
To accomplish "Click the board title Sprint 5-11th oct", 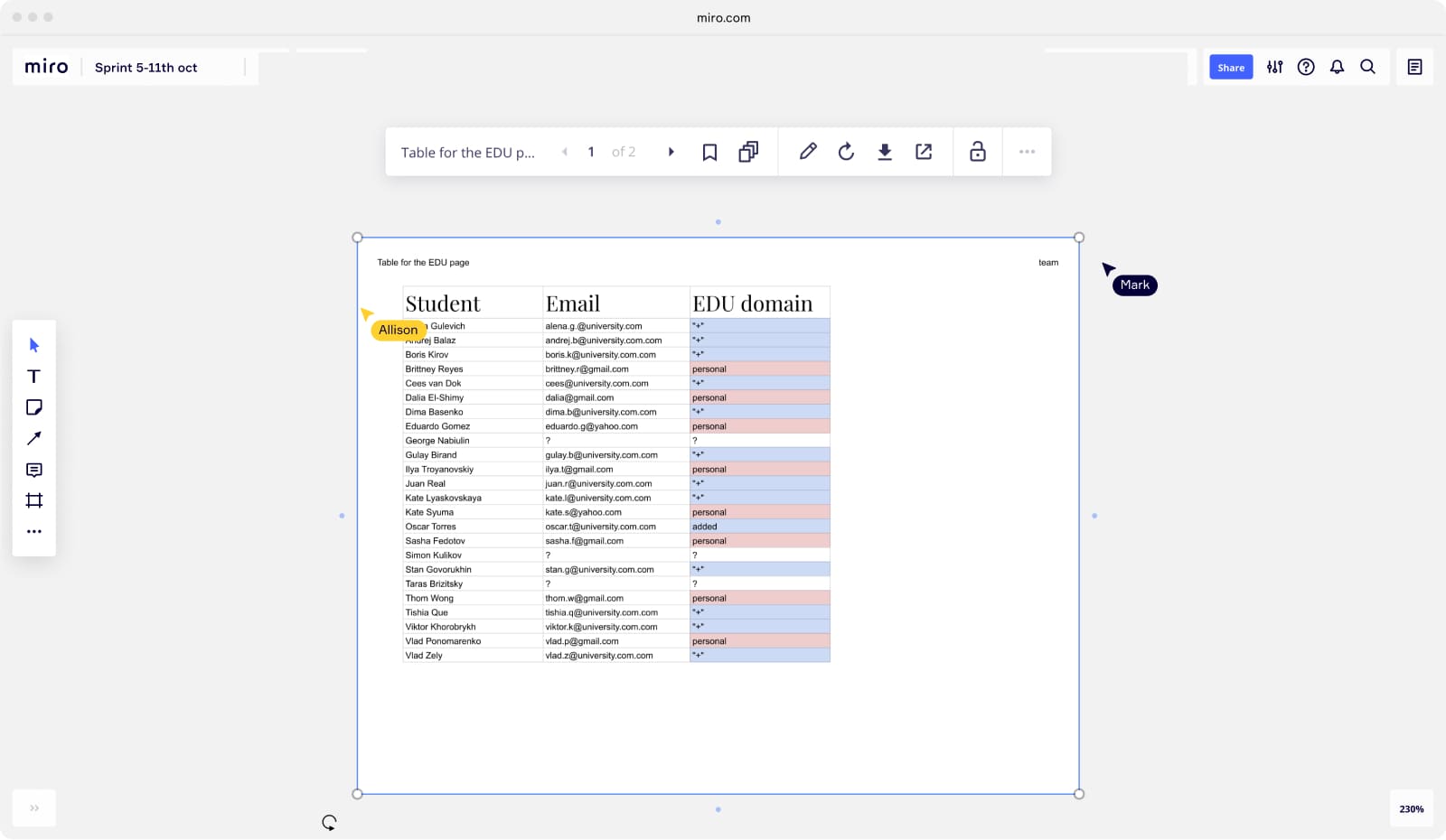I will [x=147, y=67].
